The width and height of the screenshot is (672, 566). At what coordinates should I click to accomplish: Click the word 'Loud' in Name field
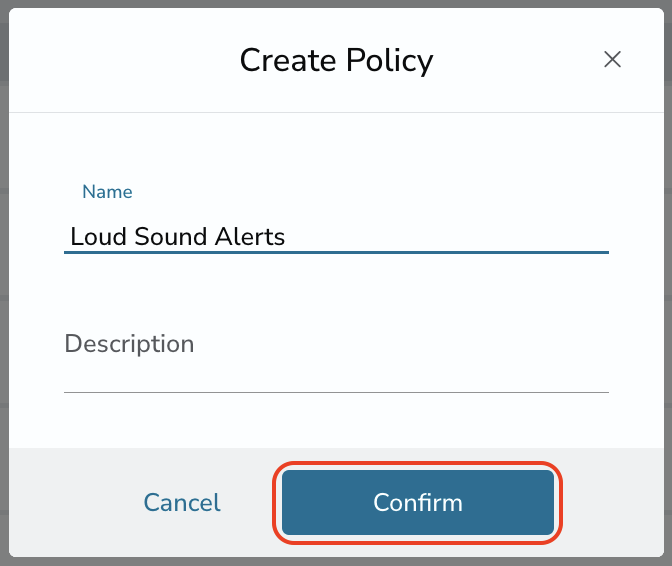click(x=98, y=237)
